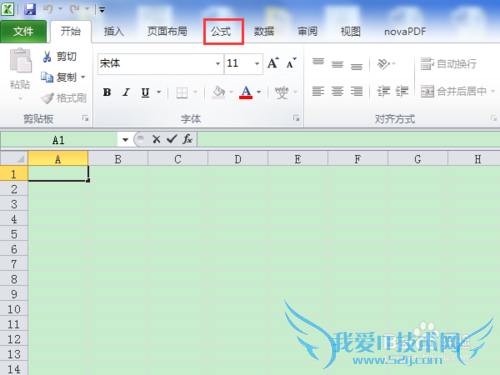Expand the Name Box dropdown arrow
The width and height of the screenshot is (500, 375).
pyautogui.click(x=125, y=140)
